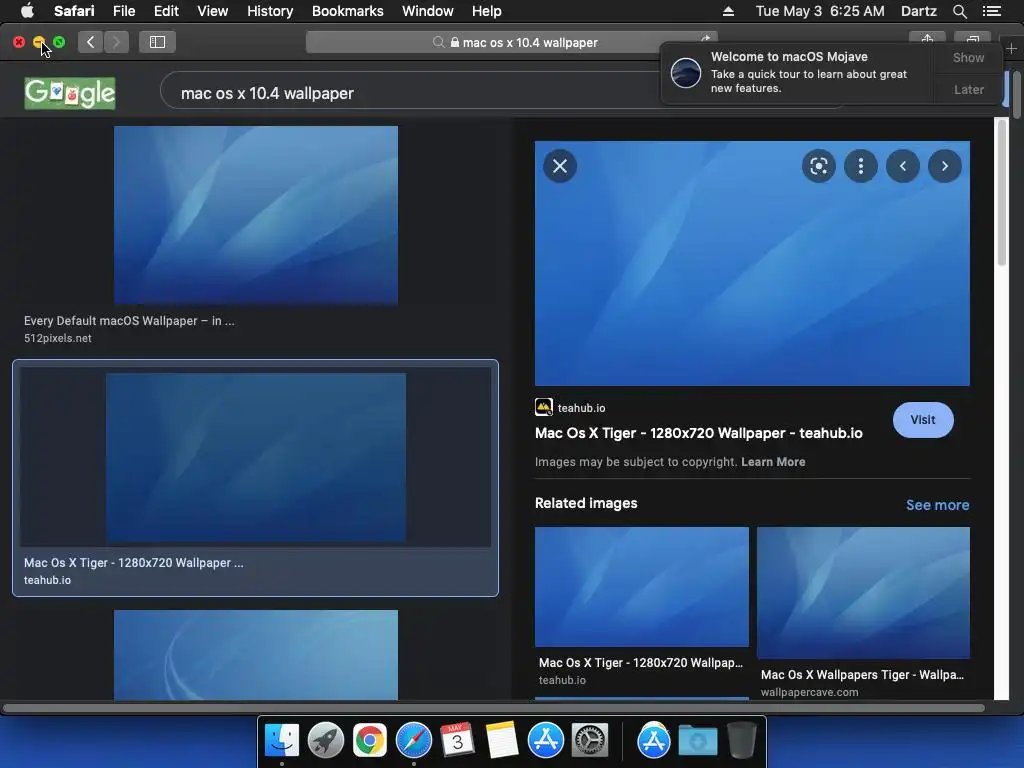
Task: Click the Learn More copyright link
Action: click(x=773, y=462)
